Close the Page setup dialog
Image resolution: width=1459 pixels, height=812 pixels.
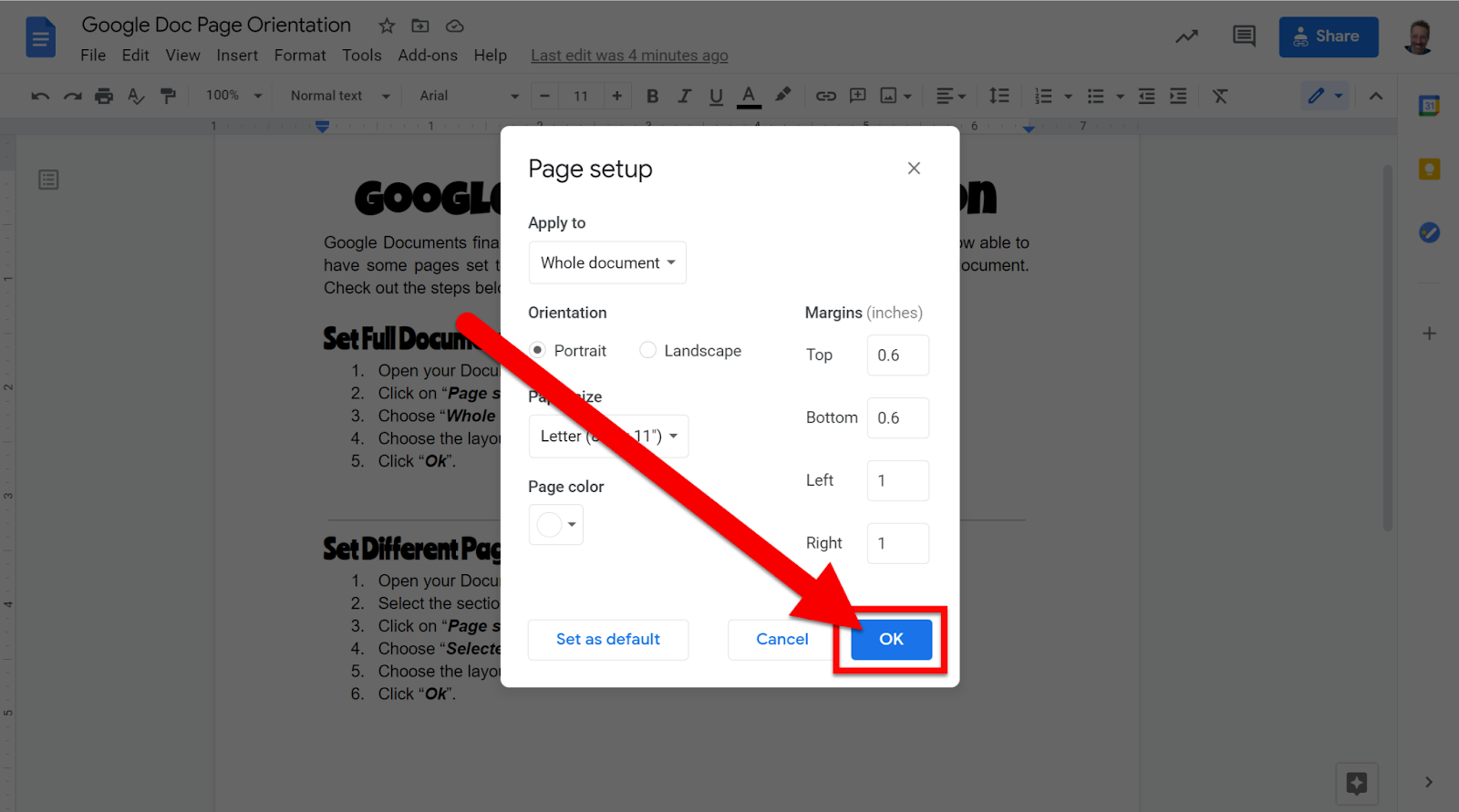[x=914, y=169]
